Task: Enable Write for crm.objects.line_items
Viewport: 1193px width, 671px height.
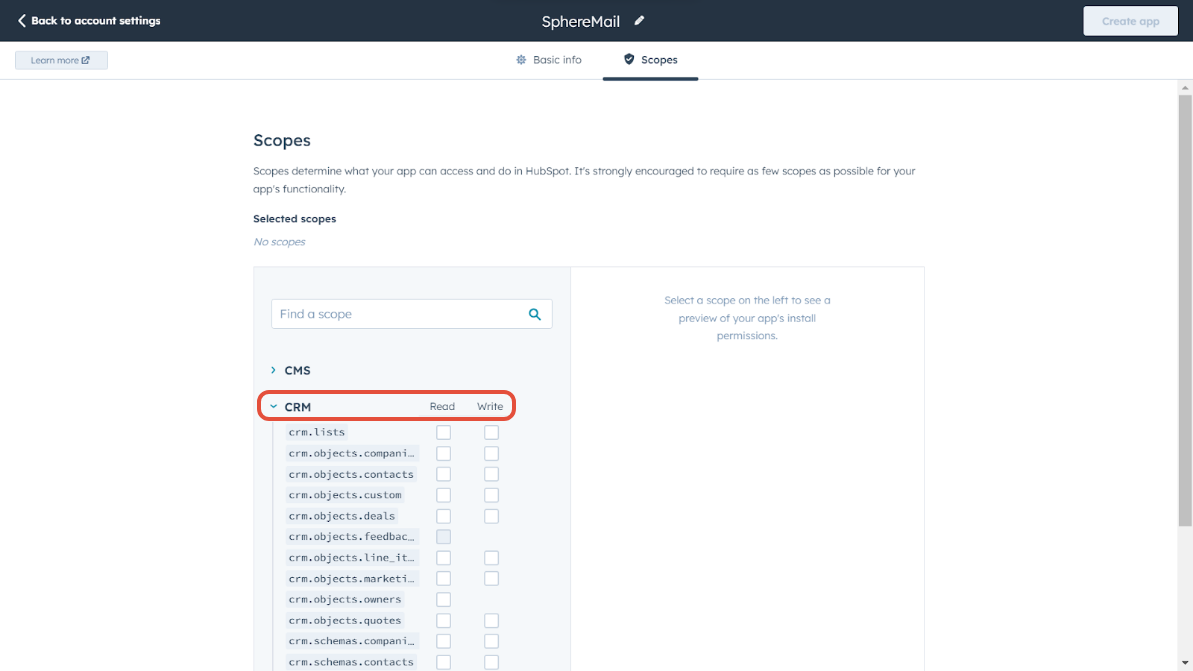Action: point(492,558)
